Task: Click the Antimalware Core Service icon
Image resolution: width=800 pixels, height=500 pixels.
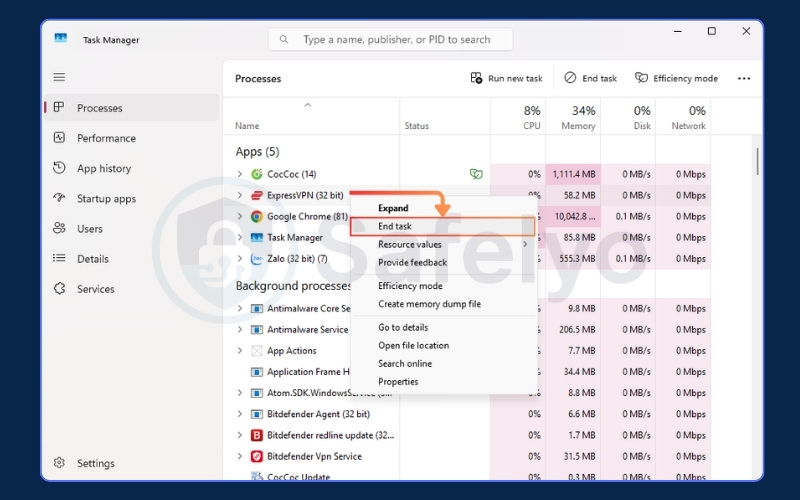Action: click(257, 309)
